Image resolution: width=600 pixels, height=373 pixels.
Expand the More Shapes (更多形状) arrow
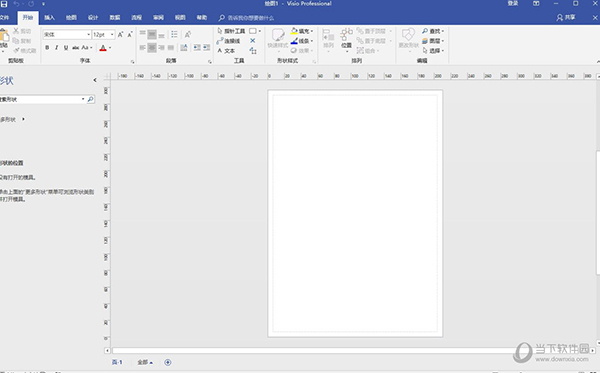click(x=23, y=119)
